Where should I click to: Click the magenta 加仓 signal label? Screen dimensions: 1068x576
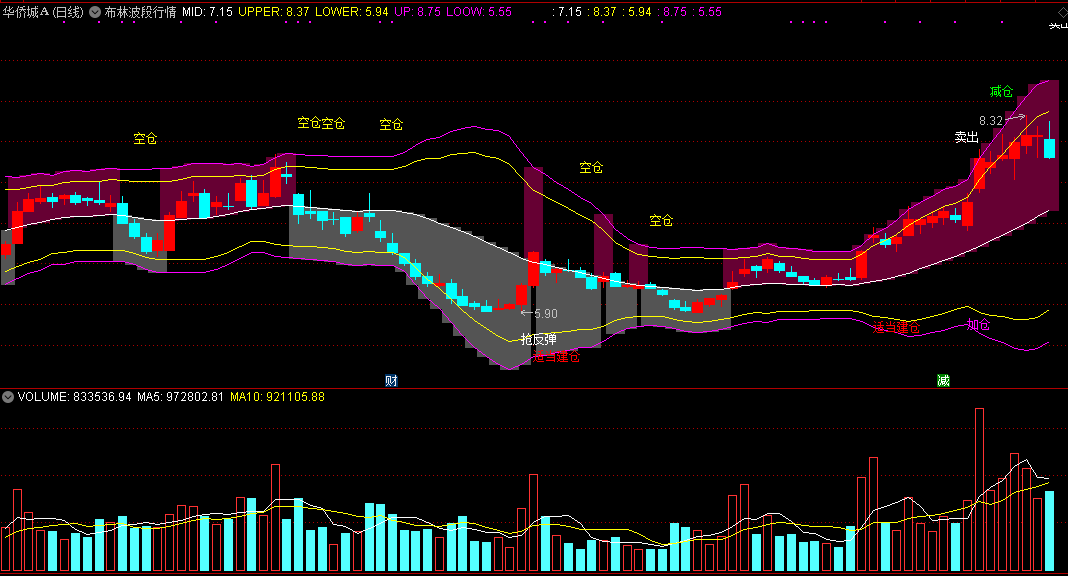(978, 325)
